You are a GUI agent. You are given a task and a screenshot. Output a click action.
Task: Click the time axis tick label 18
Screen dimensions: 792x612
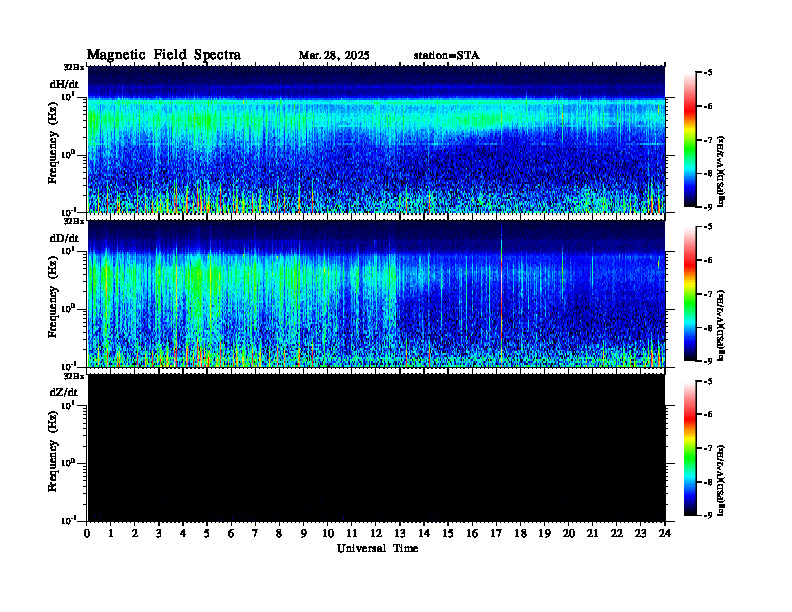[520, 533]
